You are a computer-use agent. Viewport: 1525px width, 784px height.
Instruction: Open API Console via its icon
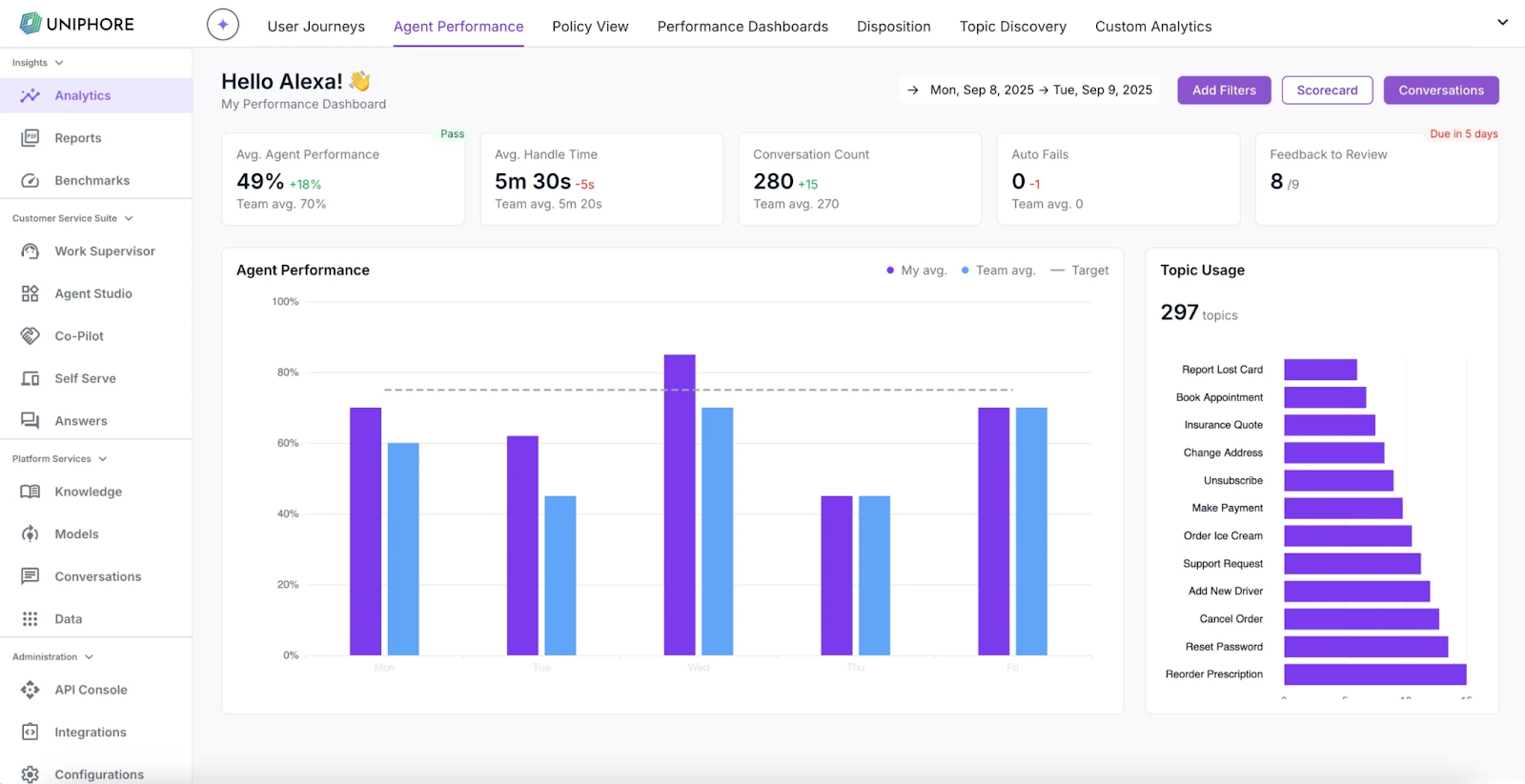[30, 690]
